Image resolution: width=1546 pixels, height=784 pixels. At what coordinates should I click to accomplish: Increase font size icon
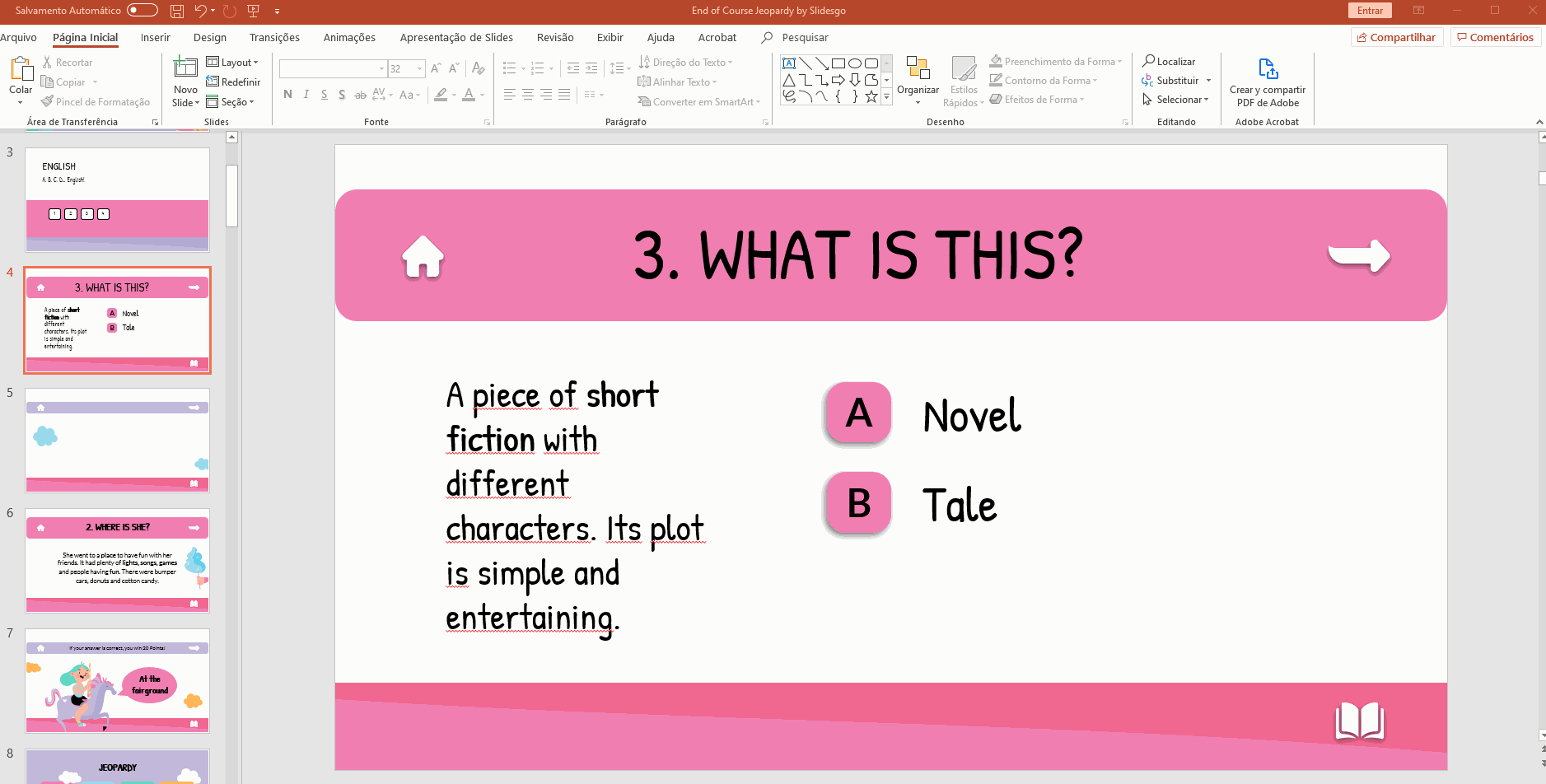click(x=436, y=69)
